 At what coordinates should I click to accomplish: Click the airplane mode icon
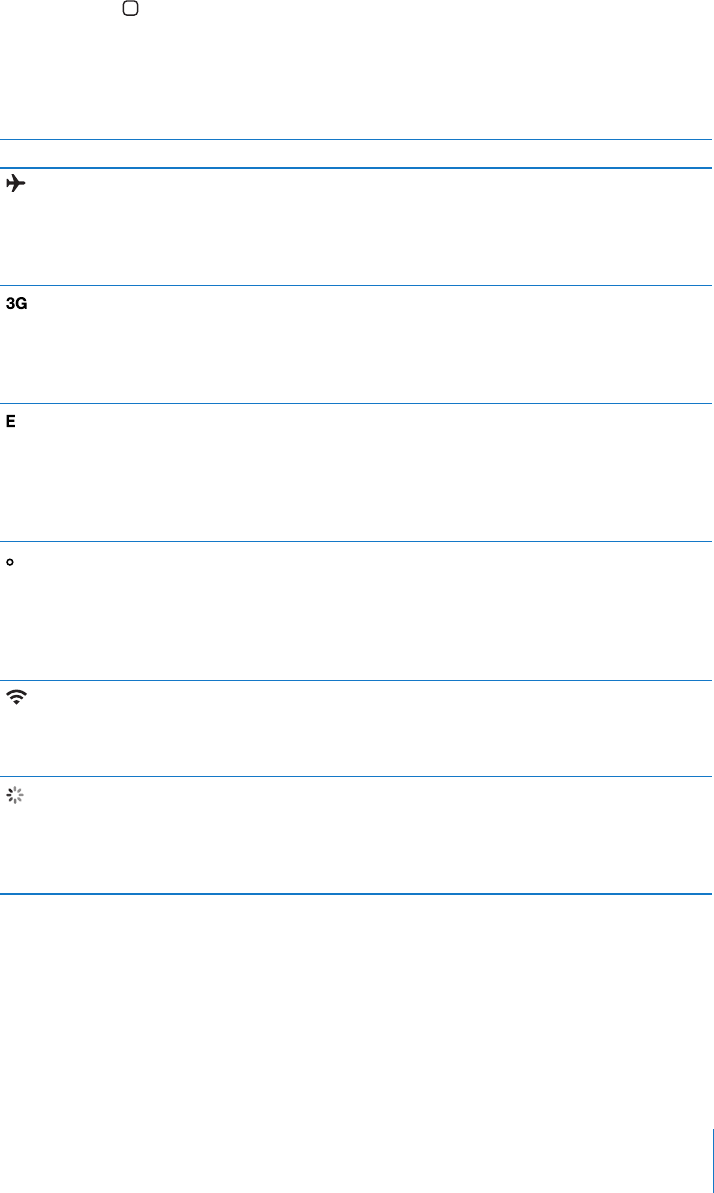(16, 183)
